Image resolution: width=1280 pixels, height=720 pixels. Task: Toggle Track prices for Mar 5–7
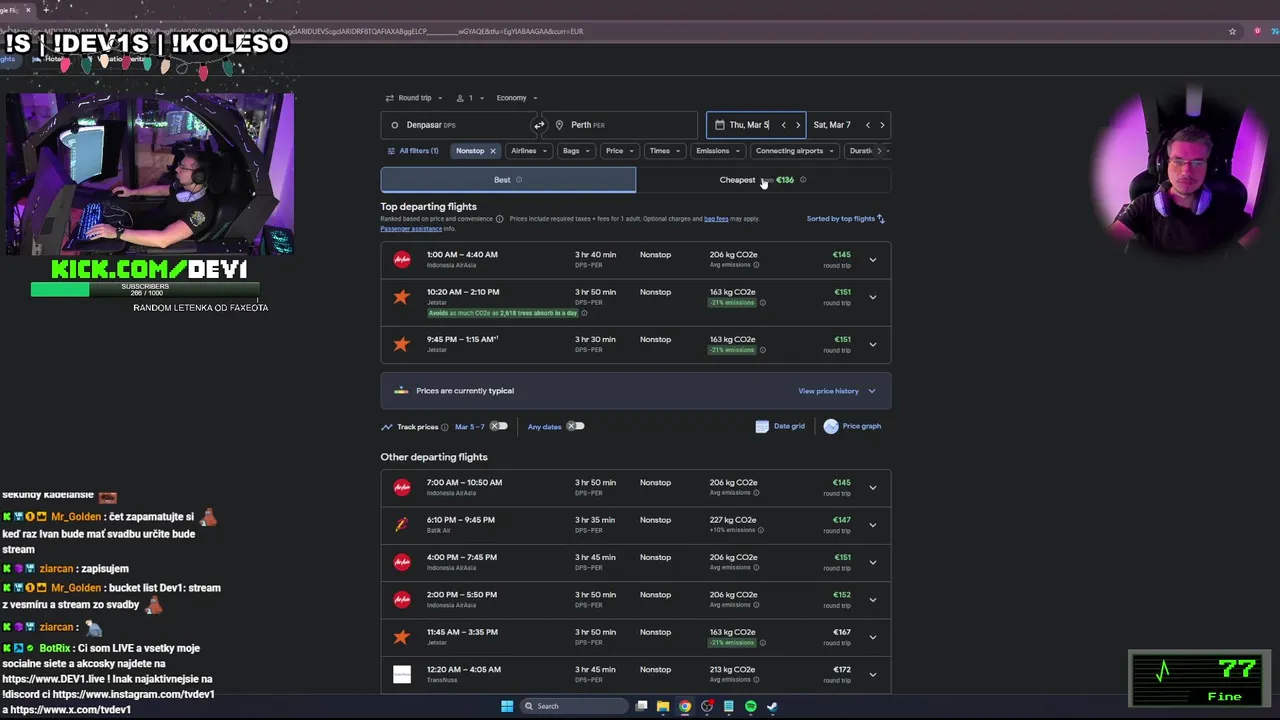[498, 426]
